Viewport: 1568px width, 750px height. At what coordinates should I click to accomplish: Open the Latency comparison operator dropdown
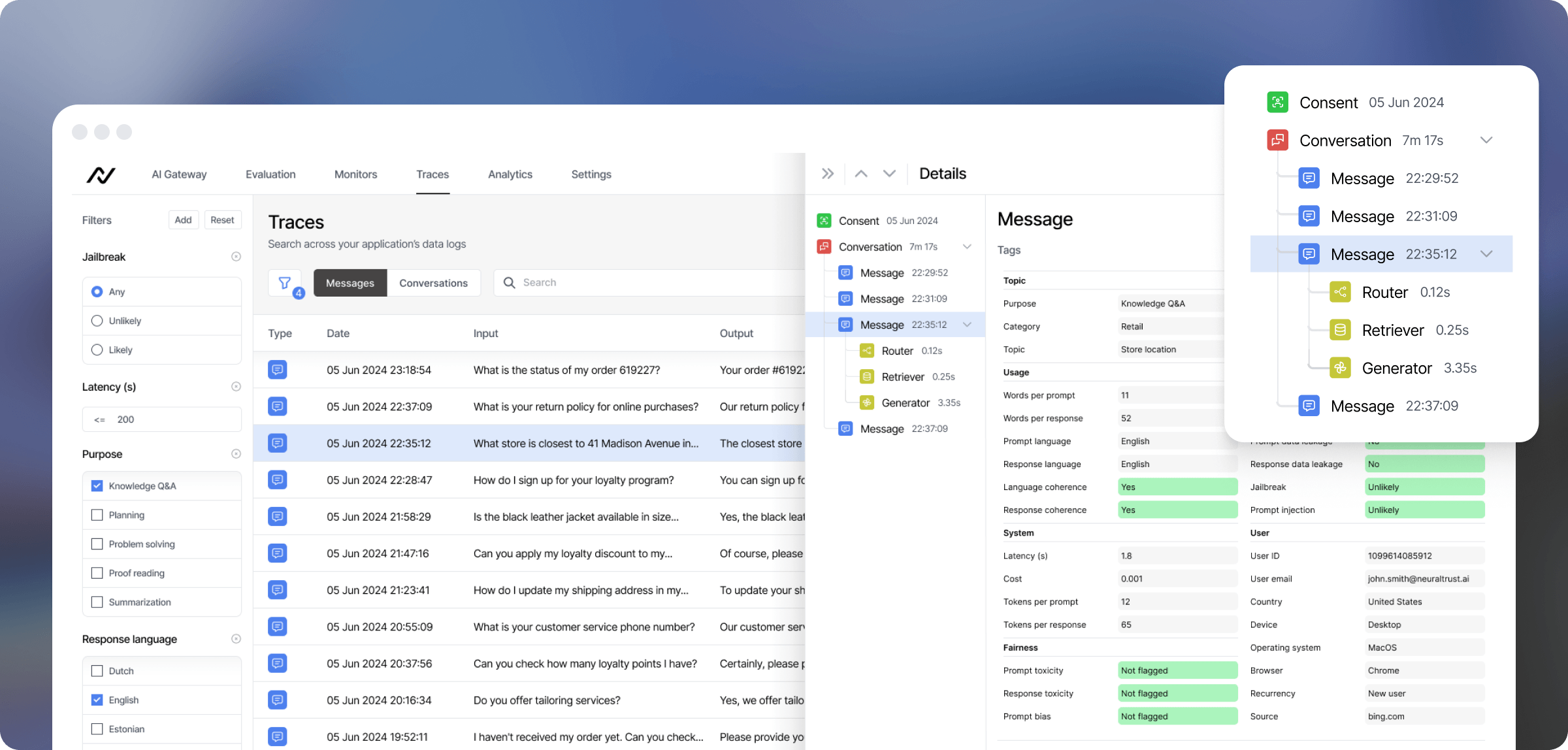tap(100, 419)
